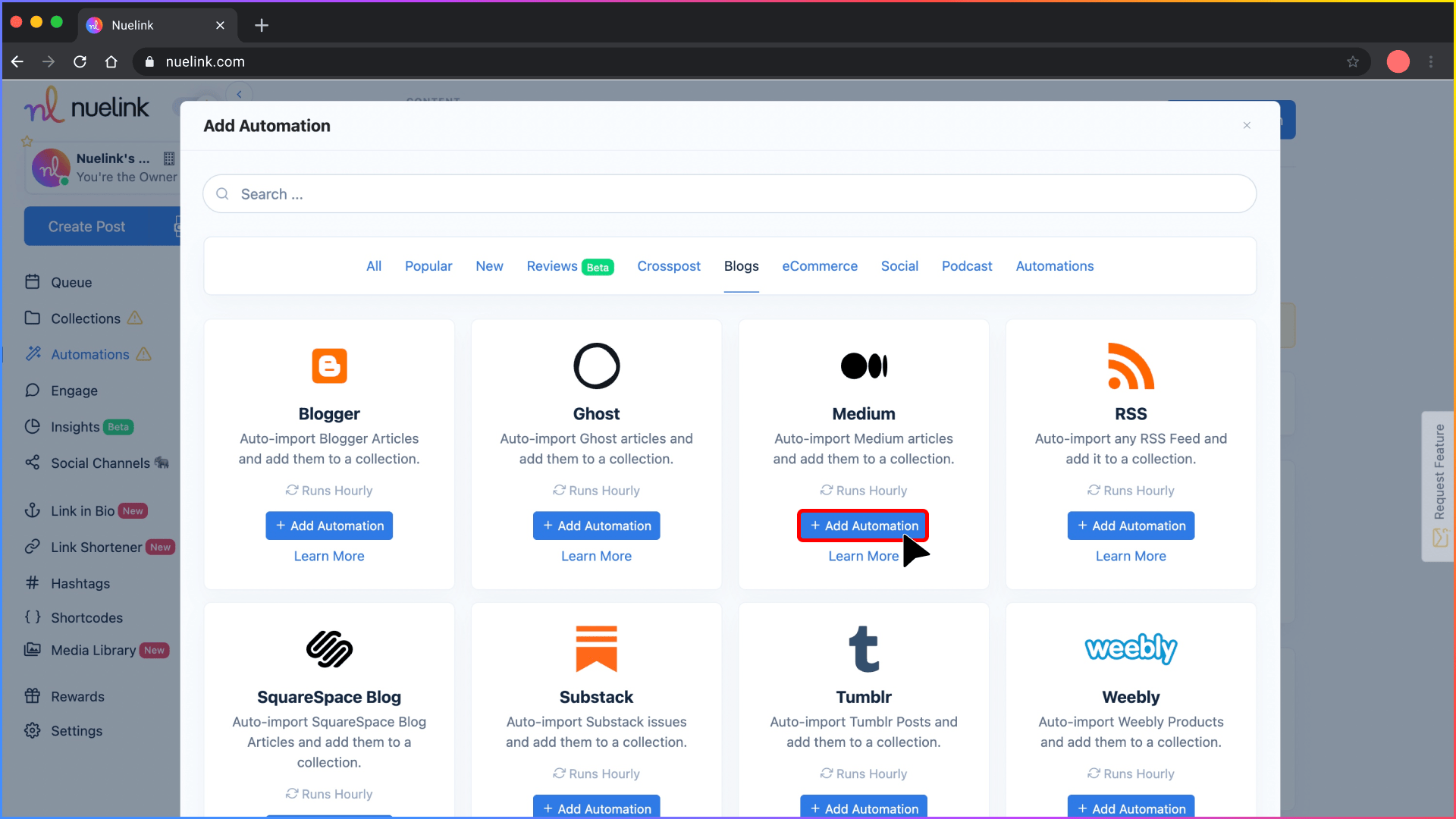Click the Engage chat bubble icon
The image size is (1456, 819).
click(32, 391)
